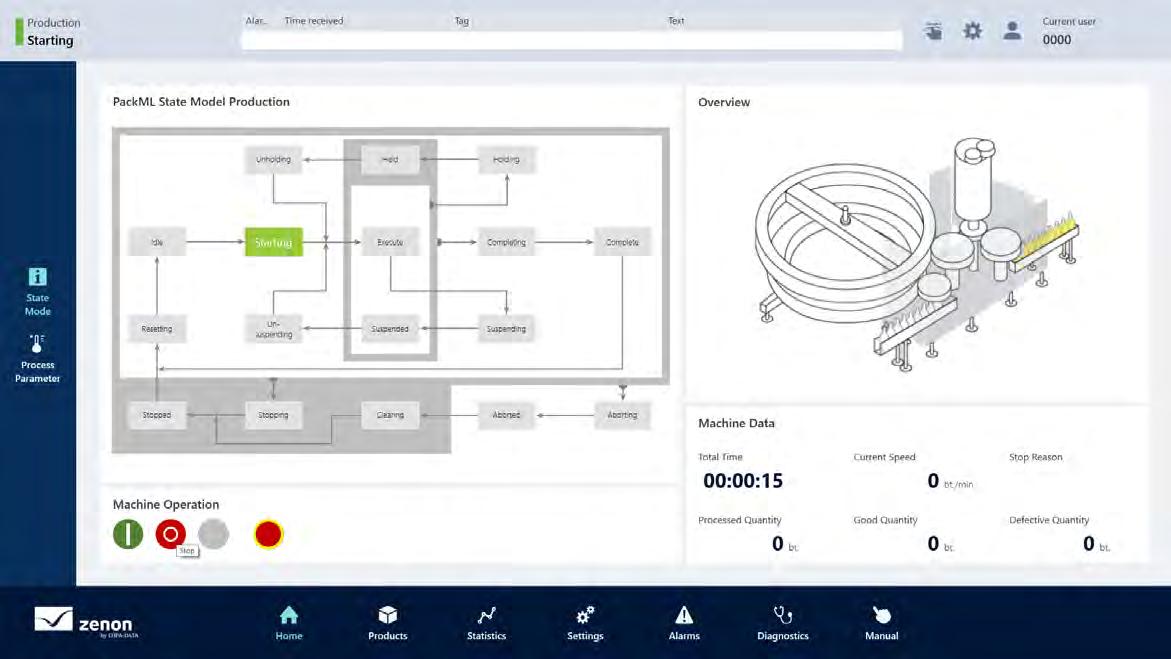Select the Completing state box

tap(506, 242)
